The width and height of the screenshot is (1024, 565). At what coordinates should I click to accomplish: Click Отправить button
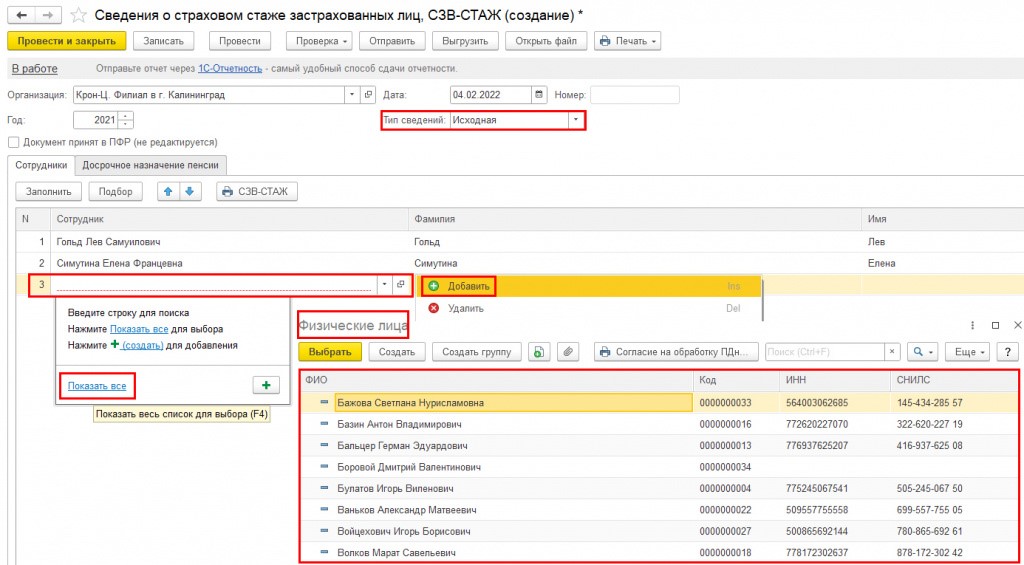coord(392,40)
